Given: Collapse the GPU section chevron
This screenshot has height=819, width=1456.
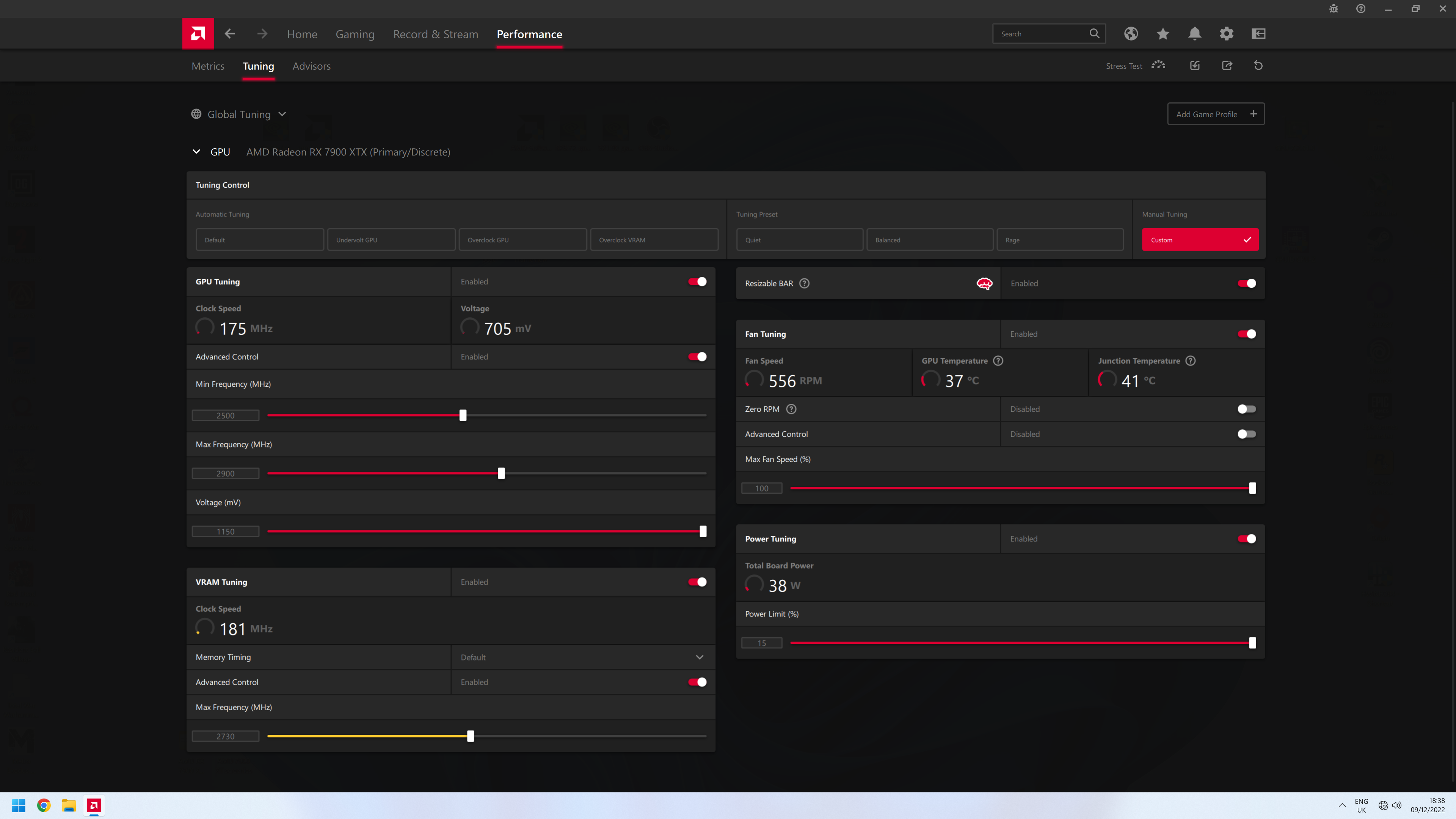Looking at the screenshot, I should [196, 152].
